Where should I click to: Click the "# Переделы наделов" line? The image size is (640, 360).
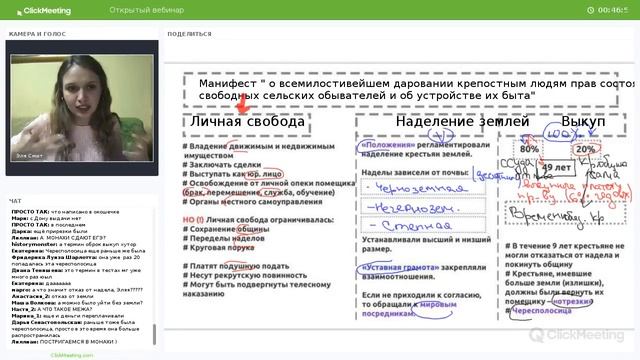pos(223,238)
